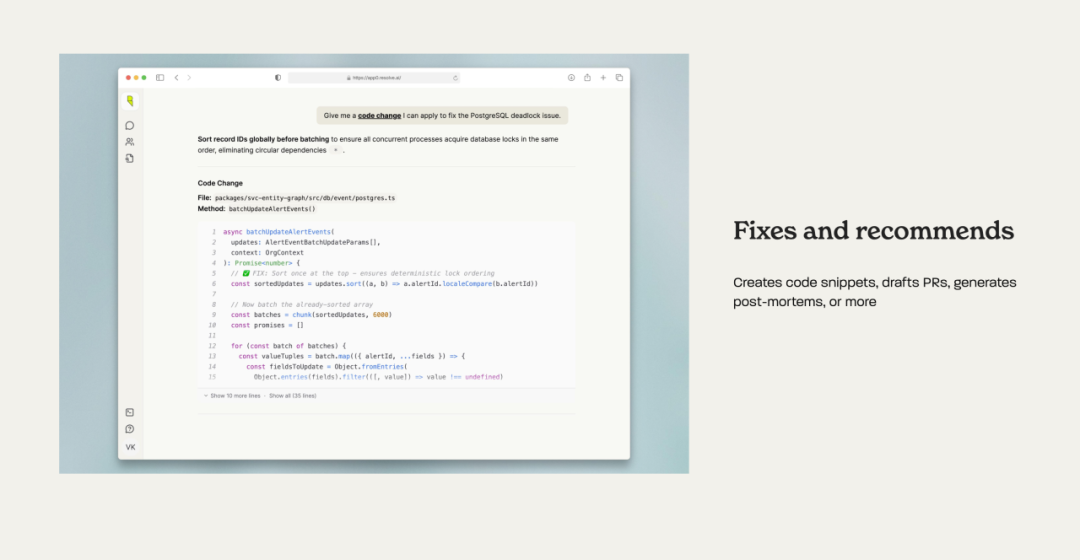Reload the page from the address bar
The image size is (1080, 560).
click(x=456, y=77)
